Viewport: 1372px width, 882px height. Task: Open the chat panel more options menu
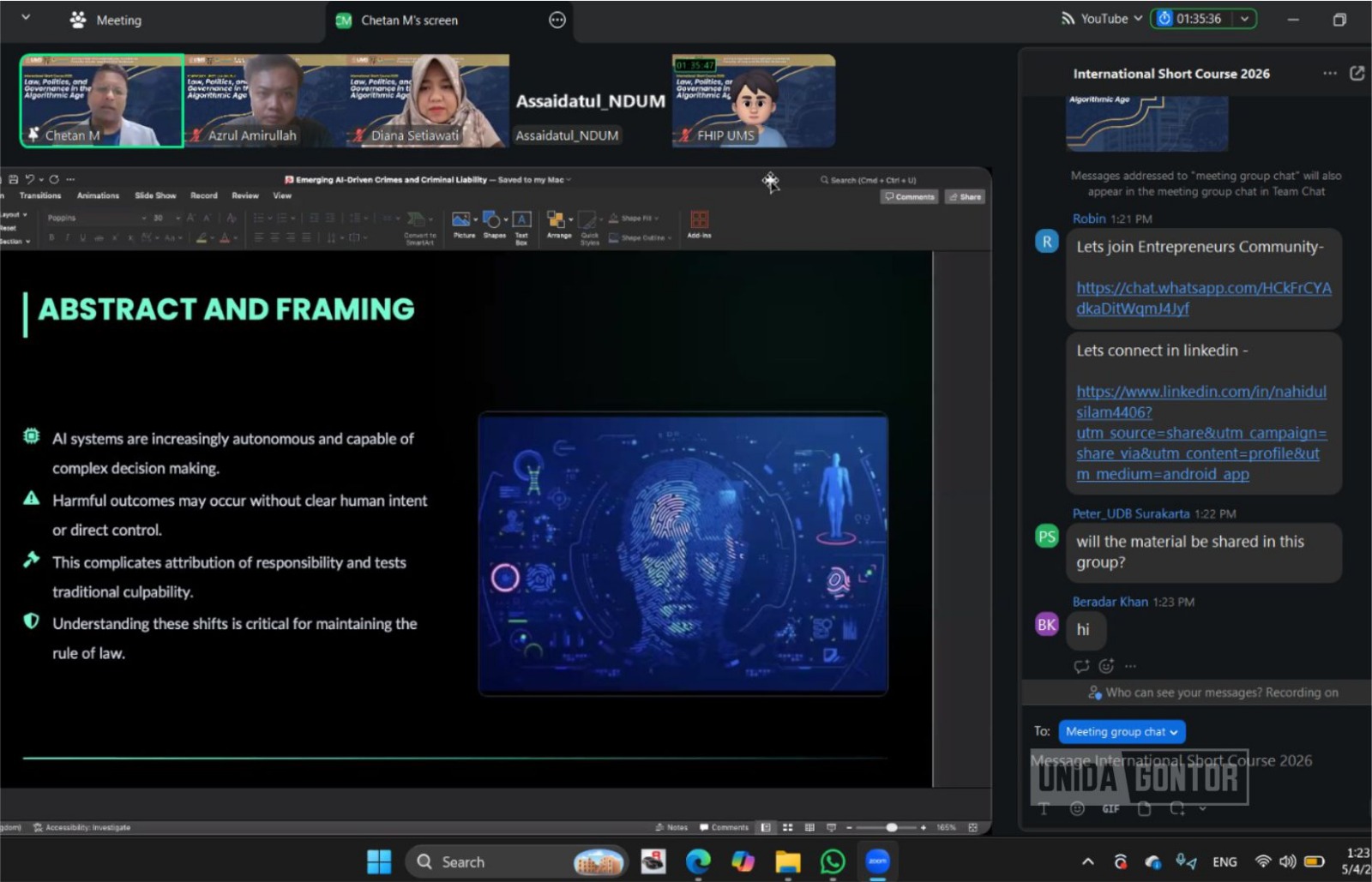coord(1330,74)
